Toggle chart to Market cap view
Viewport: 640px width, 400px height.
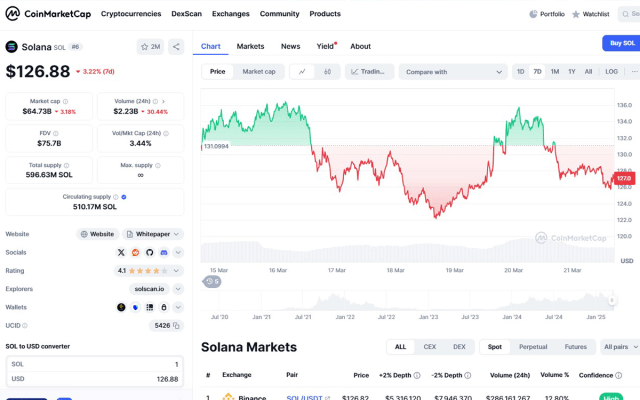click(x=259, y=72)
